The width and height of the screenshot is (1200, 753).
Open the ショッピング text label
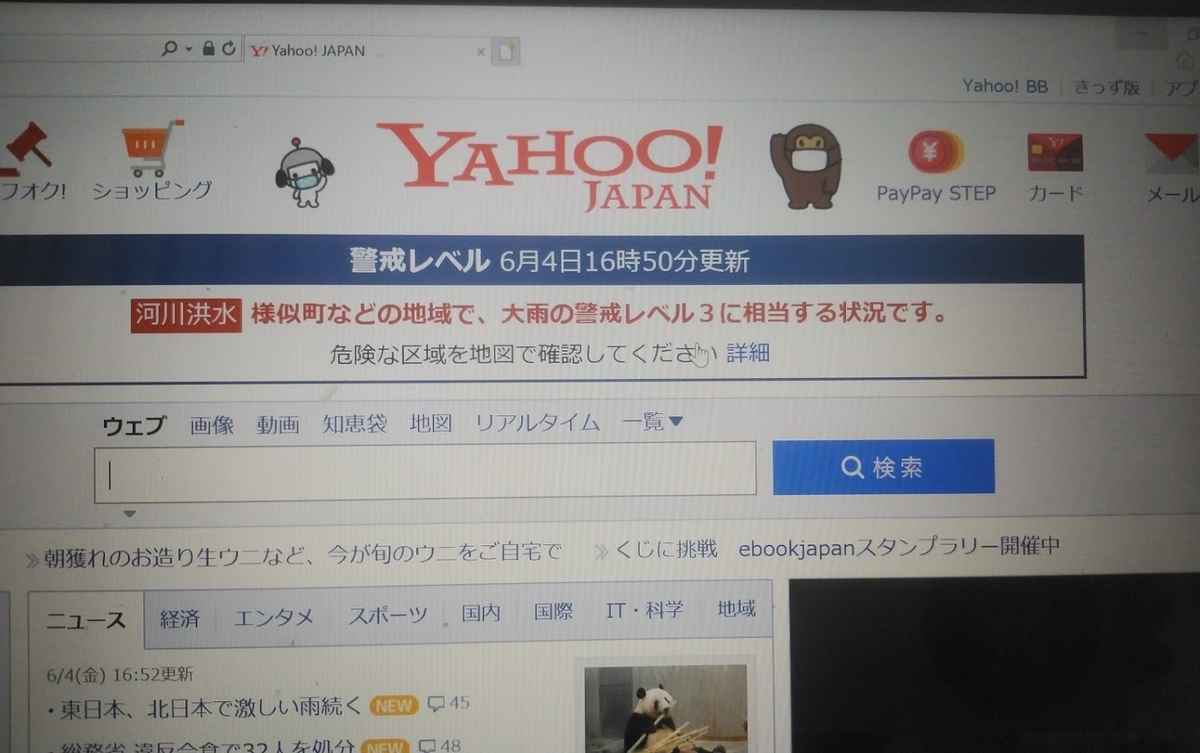pyautogui.click(x=152, y=190)
